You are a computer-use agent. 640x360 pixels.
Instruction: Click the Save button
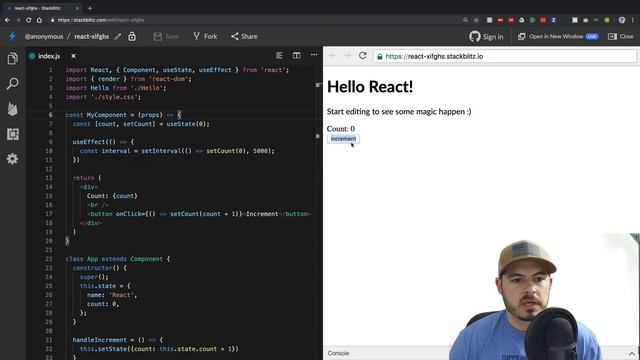[166, 36]
